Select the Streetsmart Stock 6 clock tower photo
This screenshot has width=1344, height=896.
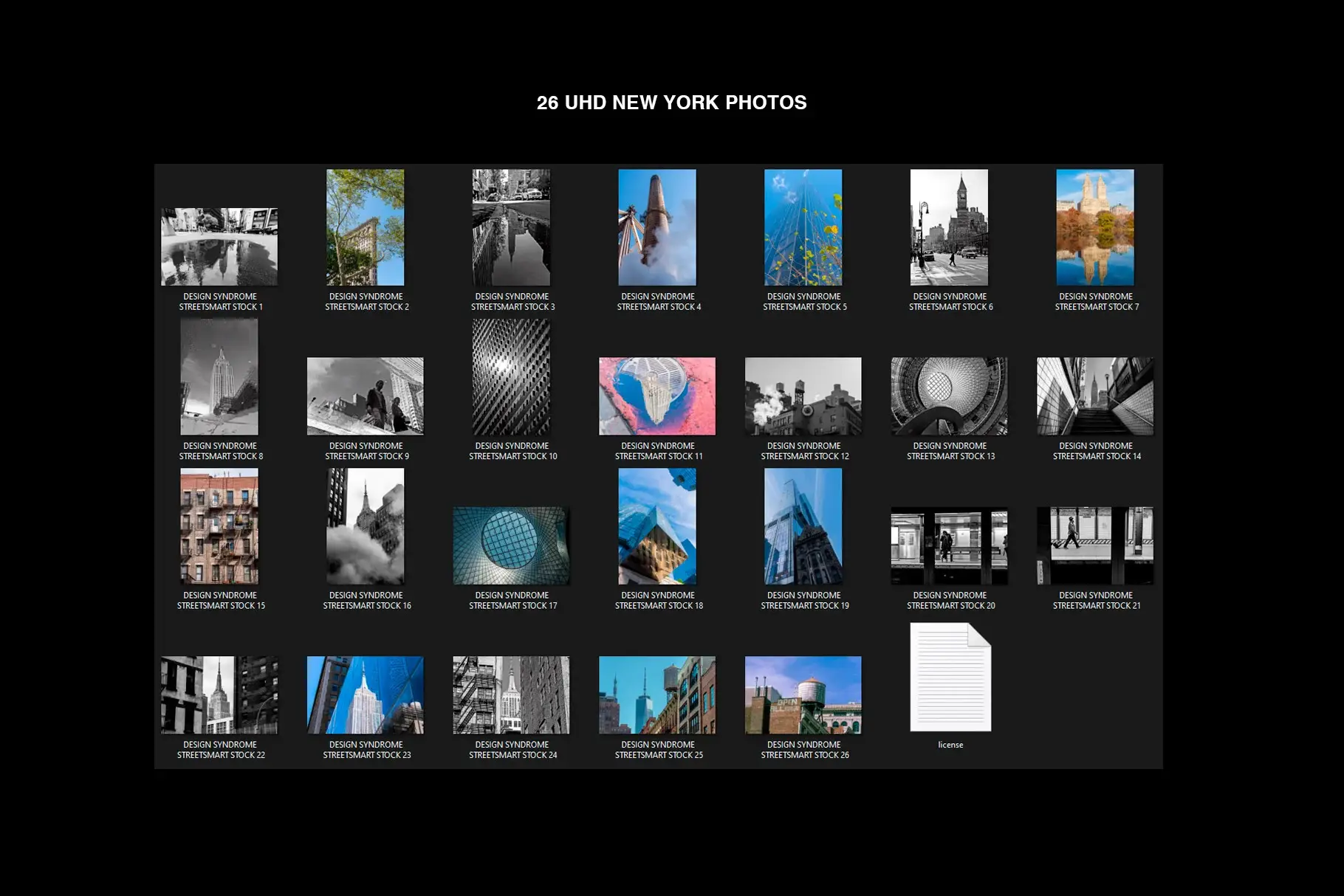point(950,228)
